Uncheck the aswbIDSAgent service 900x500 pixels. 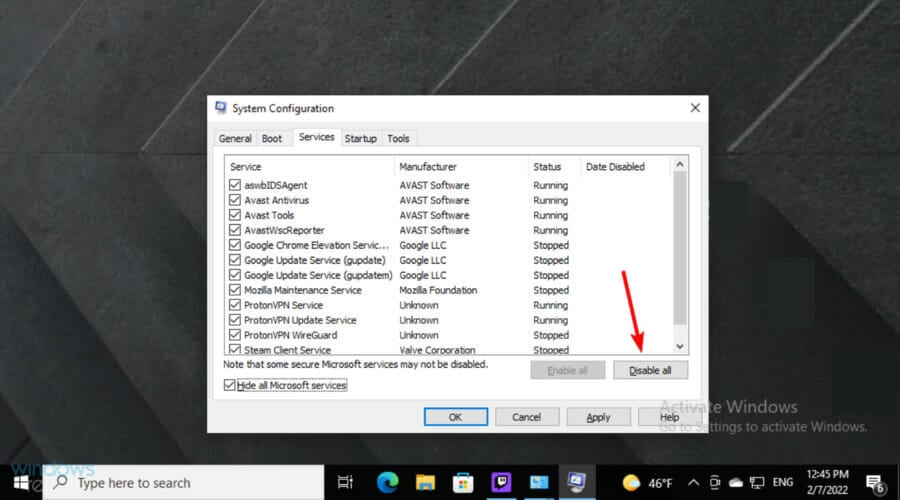(234, 185)
